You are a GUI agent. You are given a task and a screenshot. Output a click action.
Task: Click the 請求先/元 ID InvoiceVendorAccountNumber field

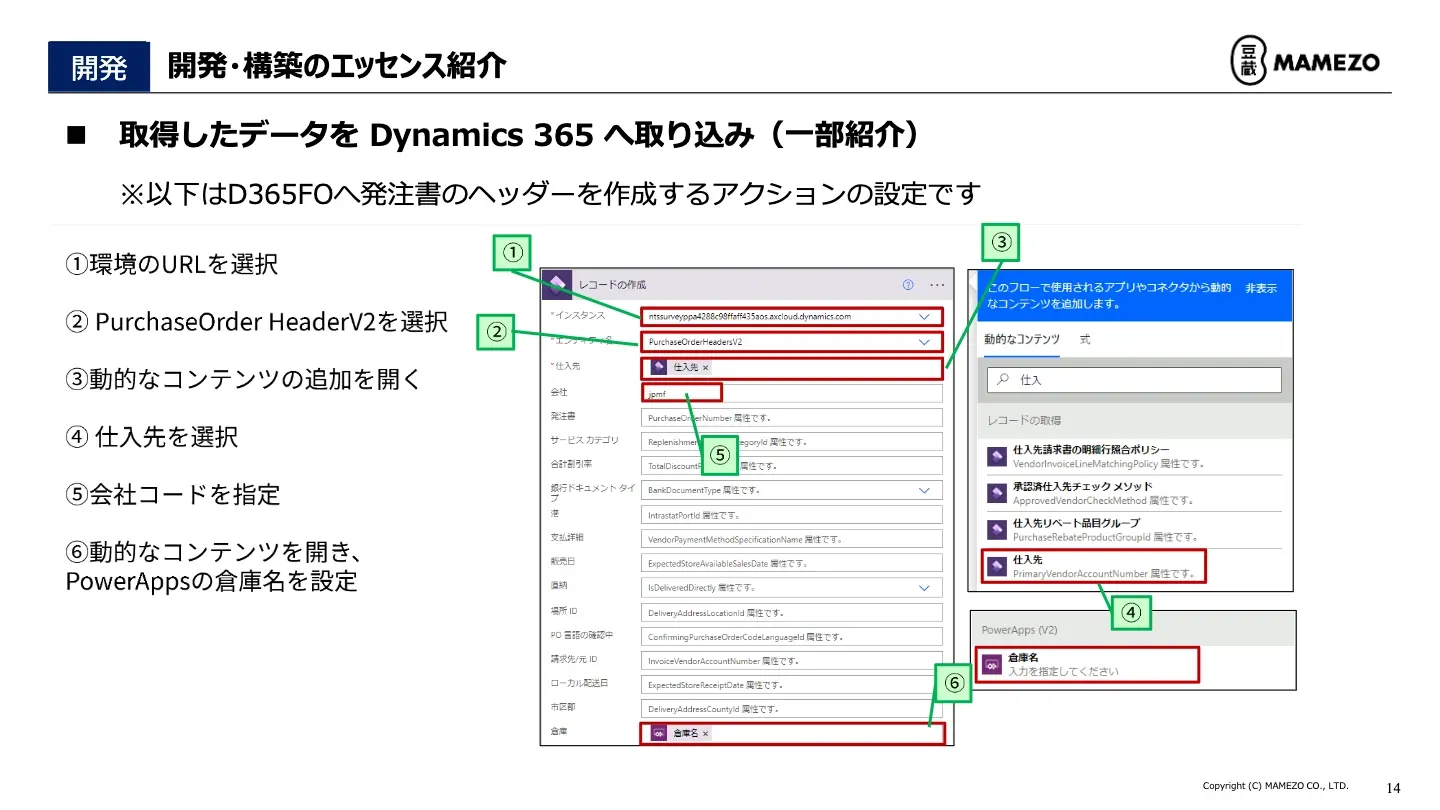coord(791,661)
